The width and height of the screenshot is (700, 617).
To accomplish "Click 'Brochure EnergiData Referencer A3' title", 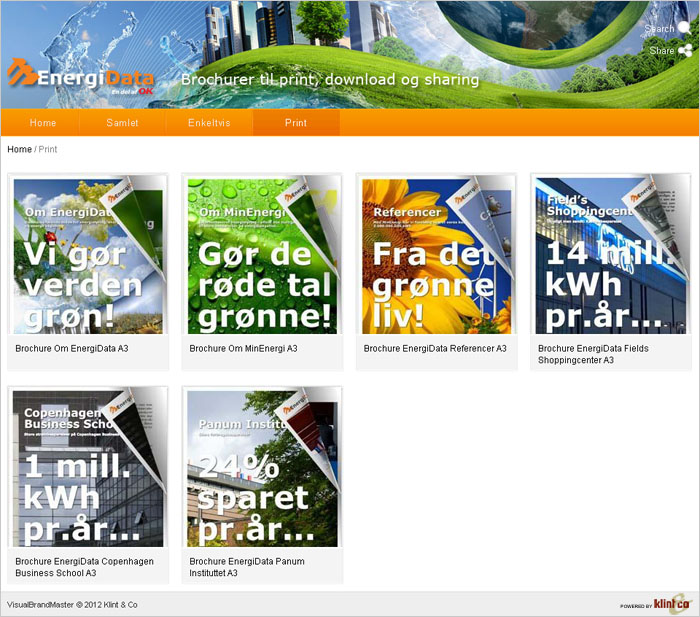I will 435,349.
